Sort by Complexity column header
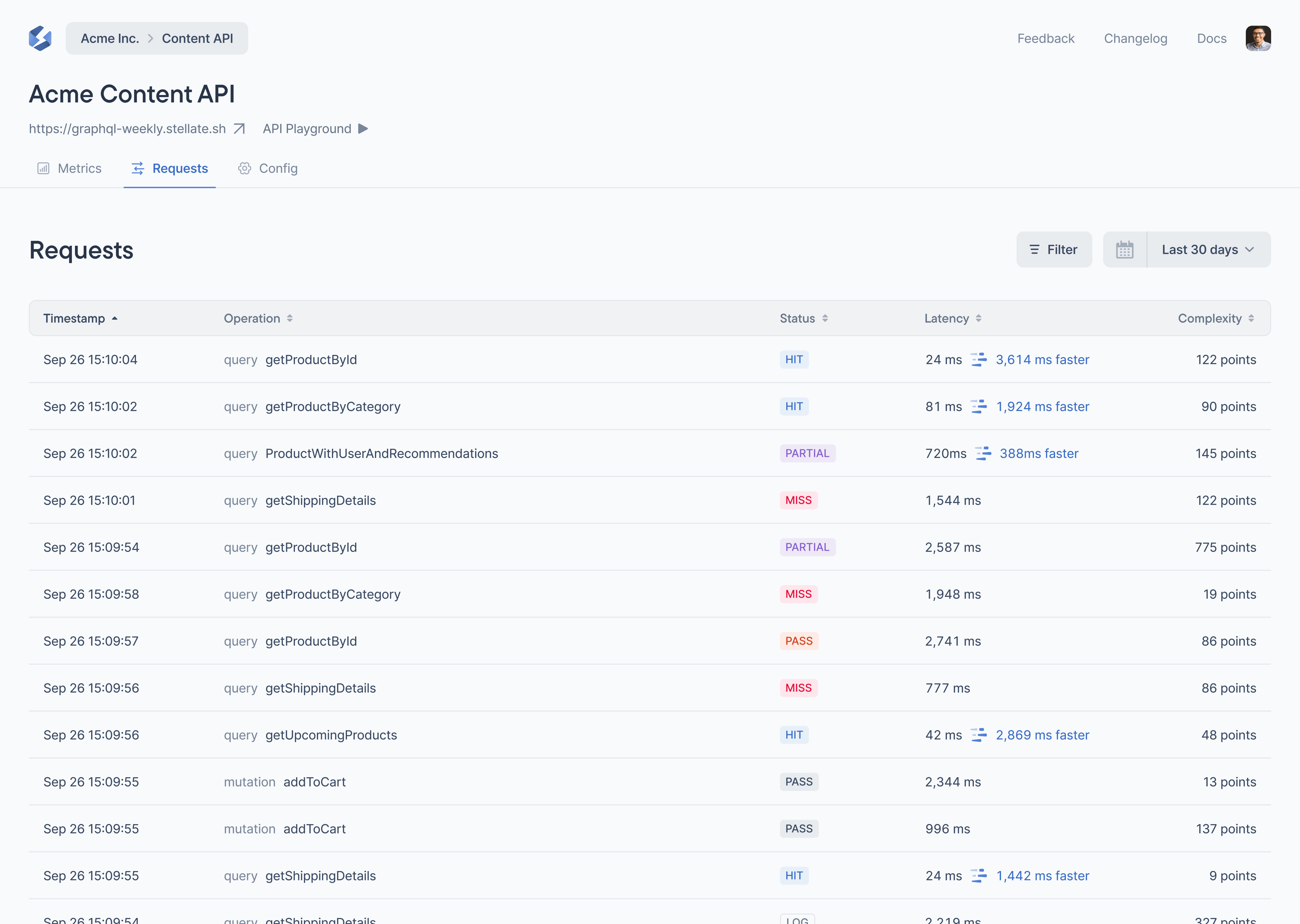The height and width of the screenshot is (924, 1300). pyautogui.click(x=1216, y=319)
